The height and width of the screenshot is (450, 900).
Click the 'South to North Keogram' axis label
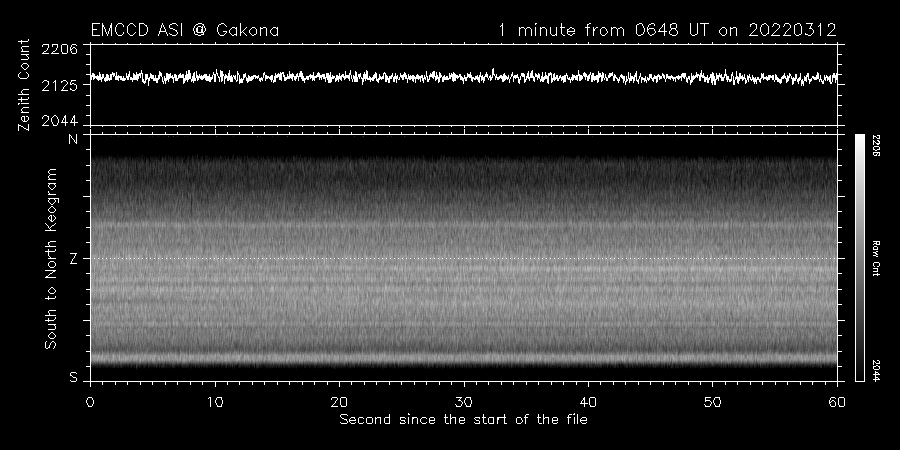[51, 258]
